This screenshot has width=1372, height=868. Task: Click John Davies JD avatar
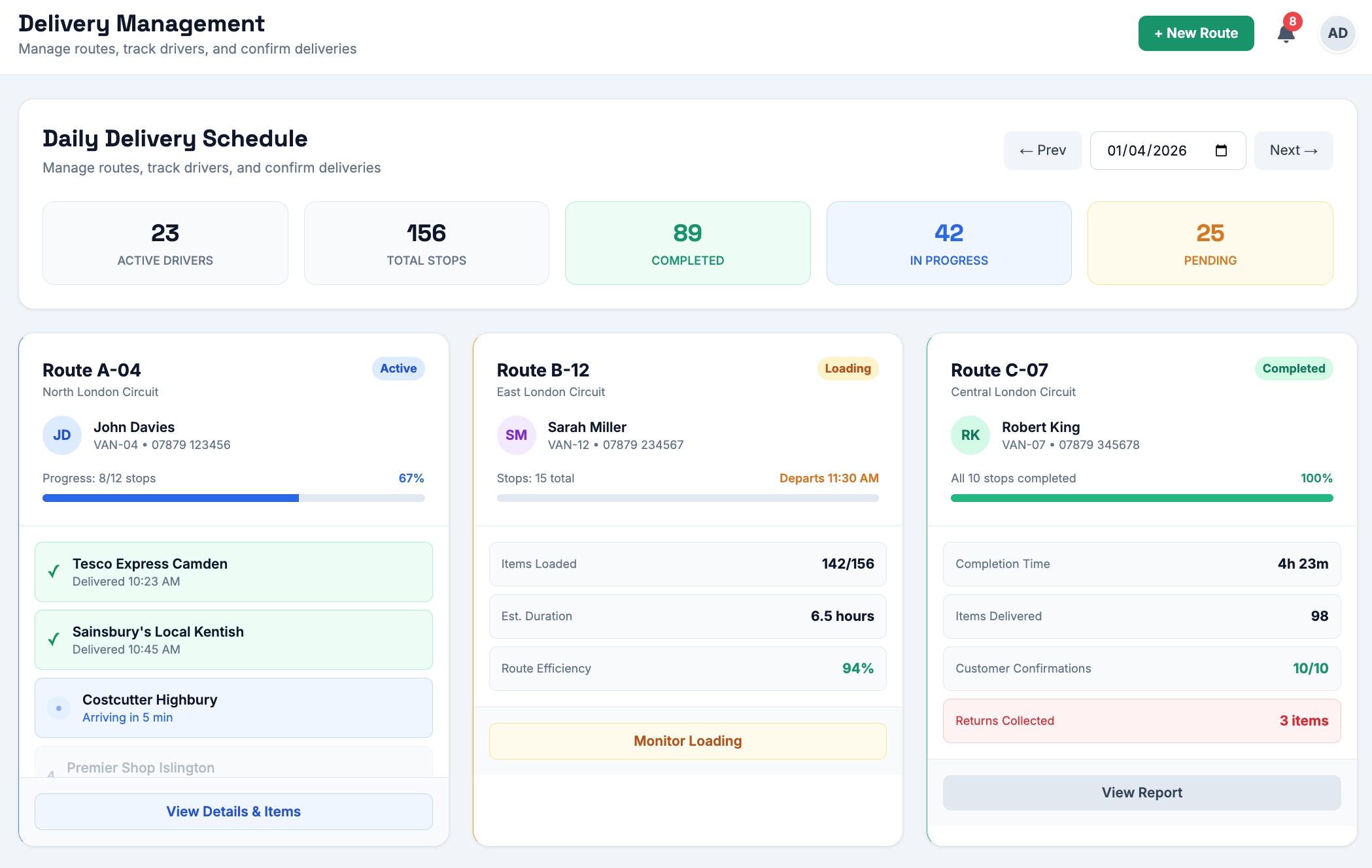coord(61,435)
